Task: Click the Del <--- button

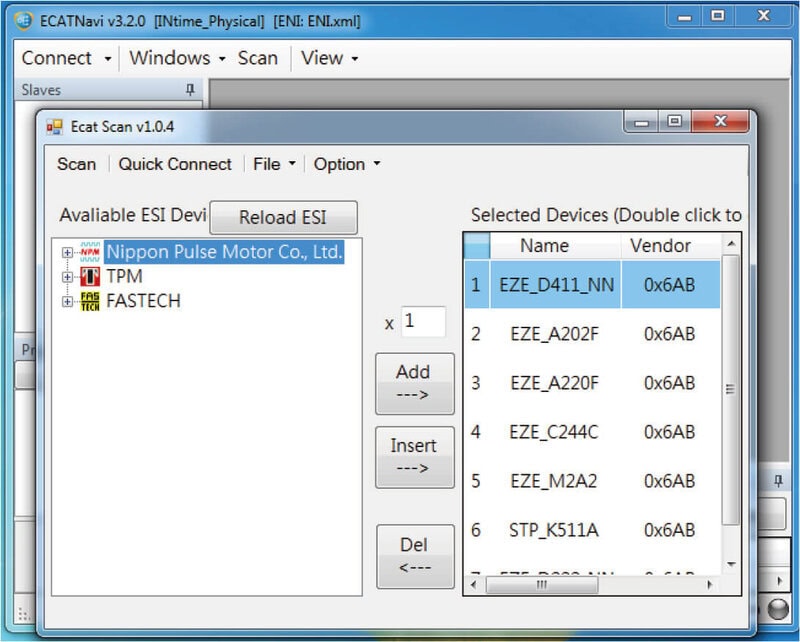Action: [415, 556]
